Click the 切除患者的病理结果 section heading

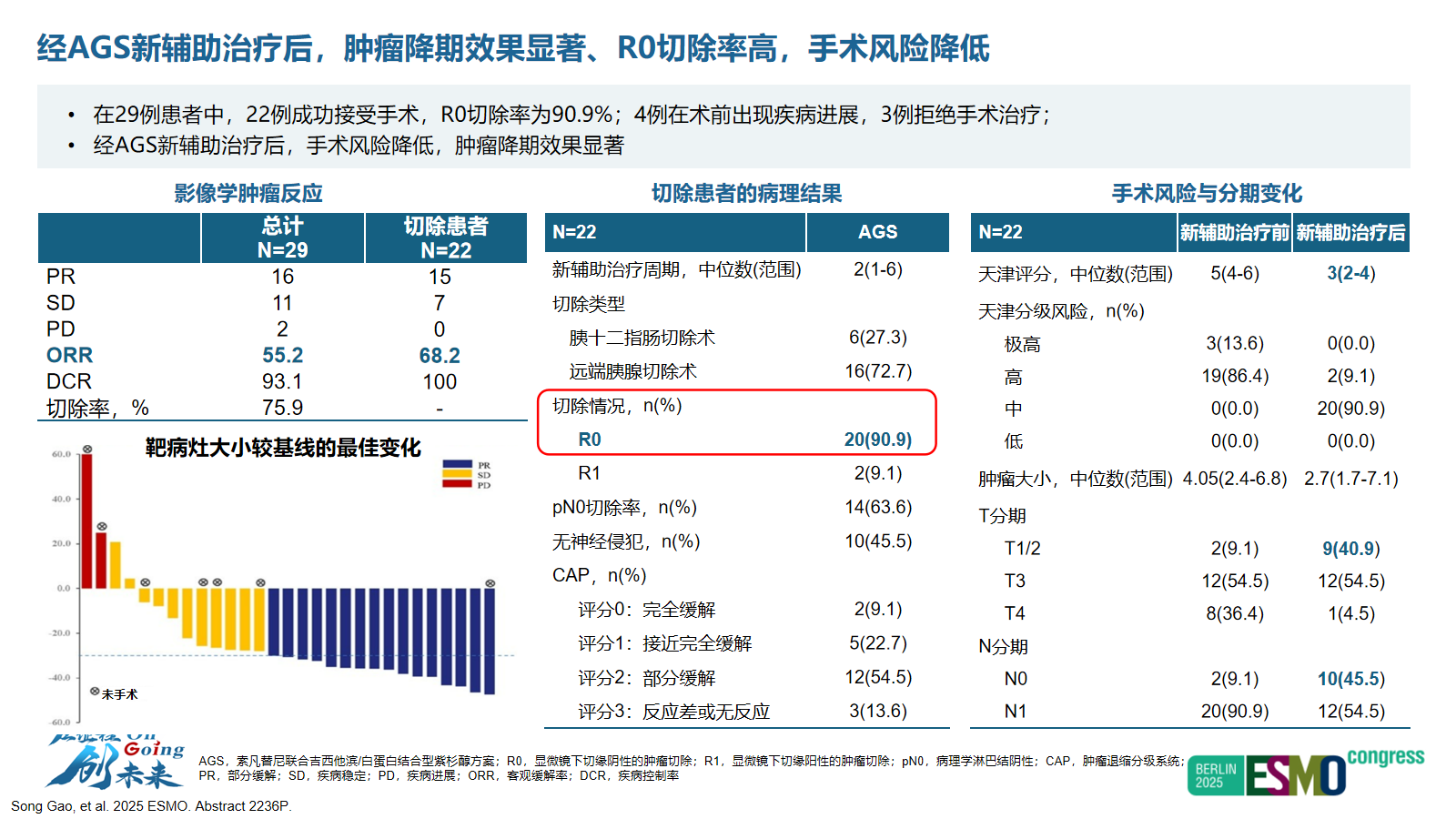[x=746, y=193]
